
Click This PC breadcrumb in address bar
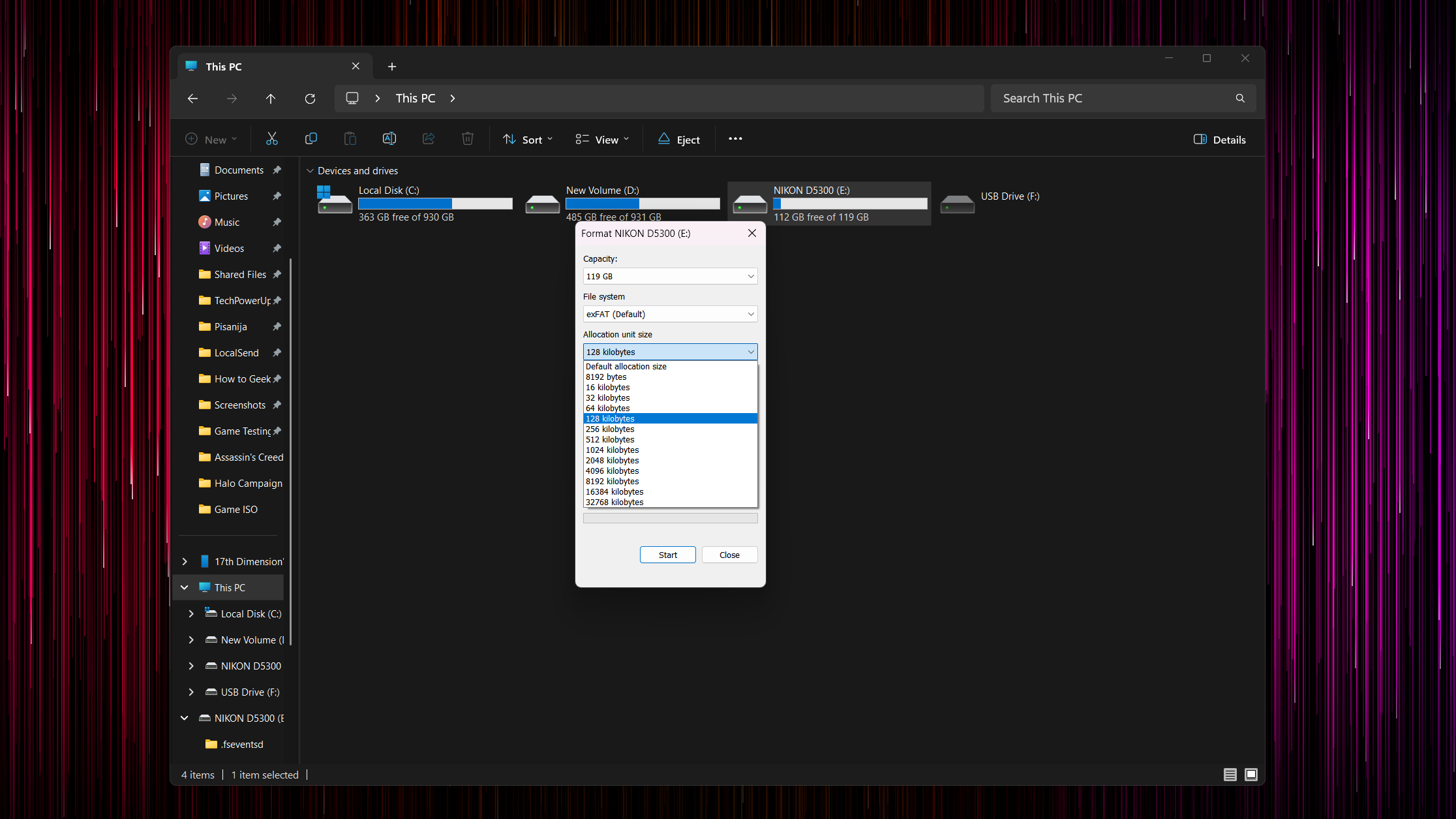416,99
